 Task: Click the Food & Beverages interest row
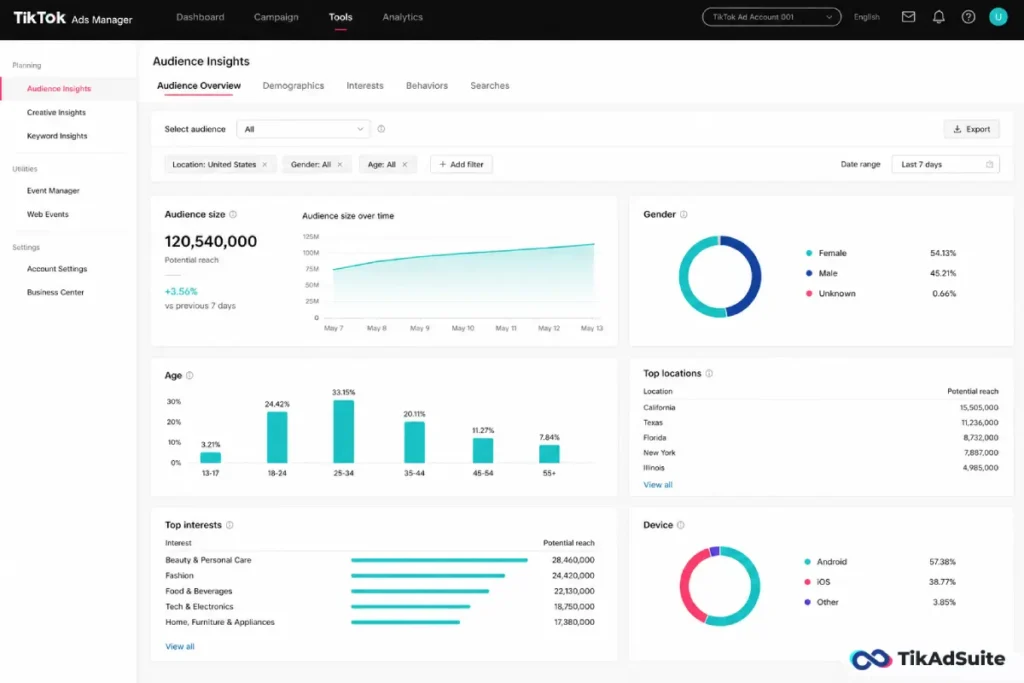pos(379,591)
